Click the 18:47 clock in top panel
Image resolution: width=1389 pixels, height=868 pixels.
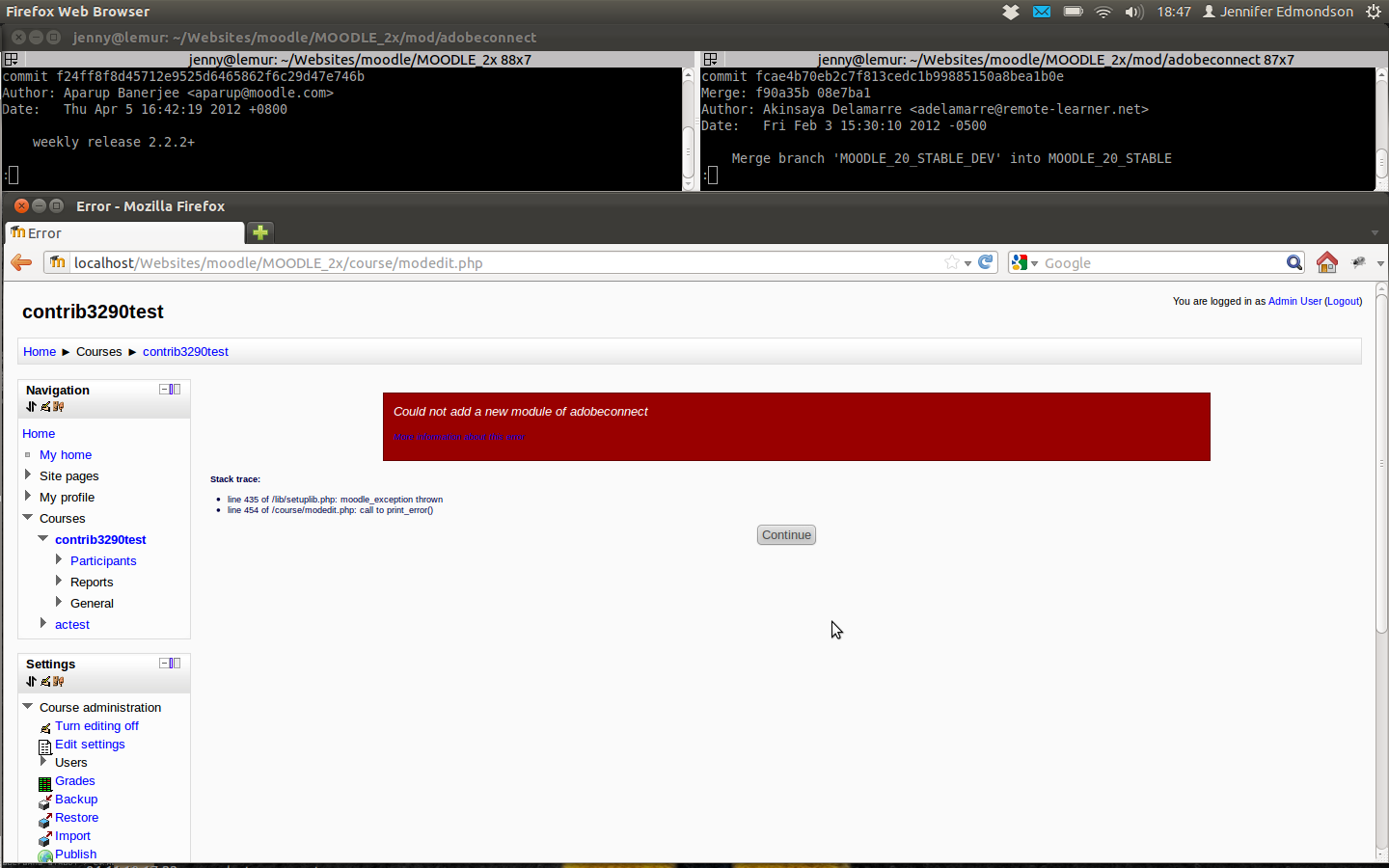[1174, 12]
